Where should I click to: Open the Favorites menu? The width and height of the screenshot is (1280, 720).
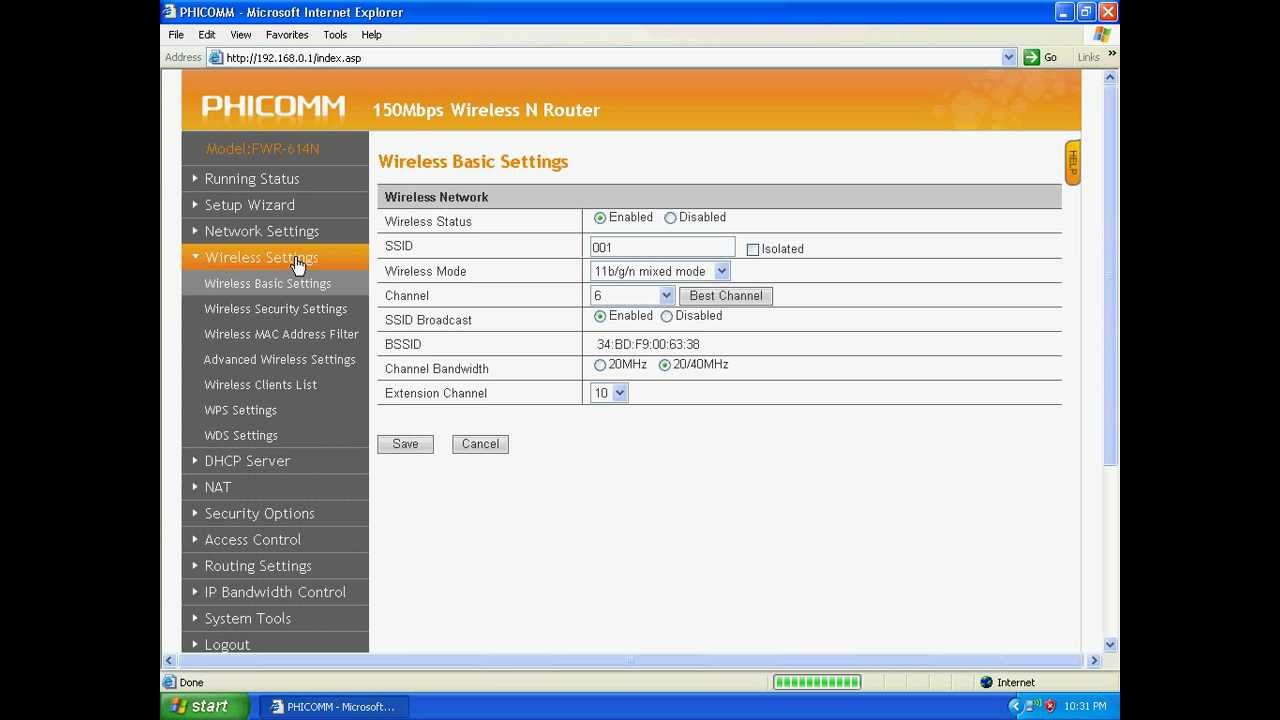[287, 34]
